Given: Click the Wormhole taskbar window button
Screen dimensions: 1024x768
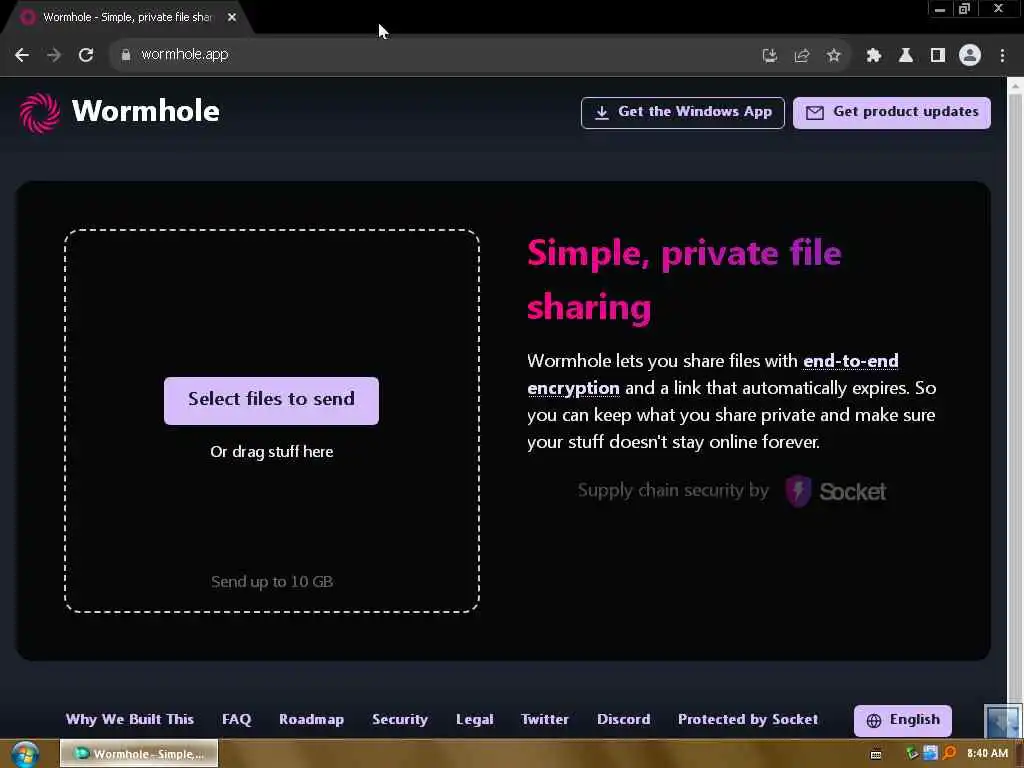Looking at the screenshot, I should coord(138,754).
